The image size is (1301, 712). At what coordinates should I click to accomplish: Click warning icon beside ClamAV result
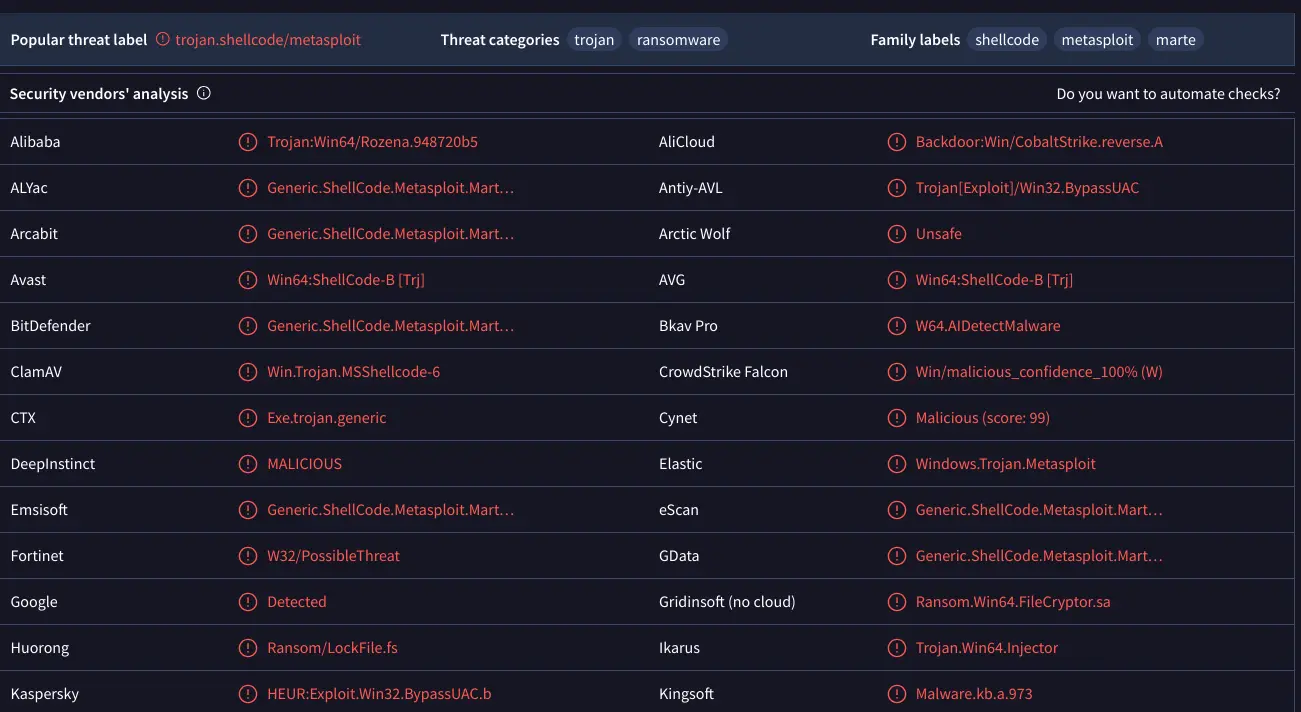248,372
